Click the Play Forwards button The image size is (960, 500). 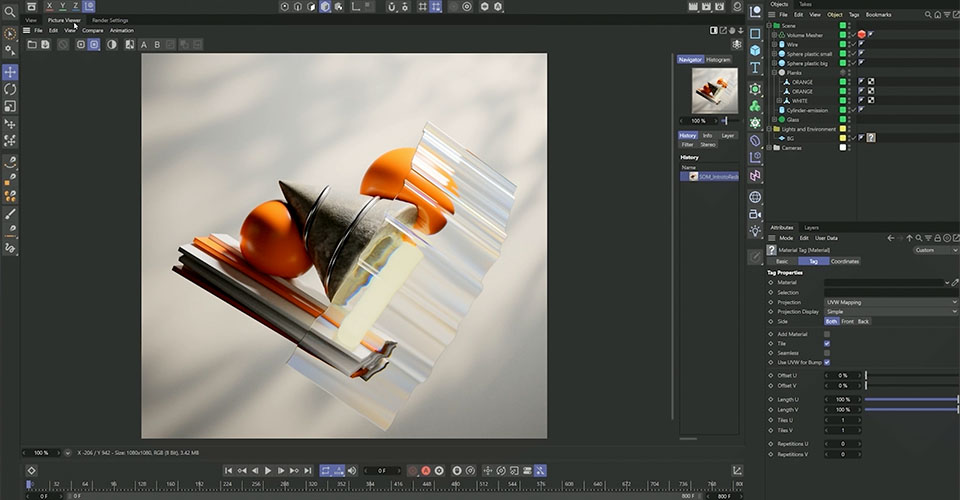pos(268,471)
